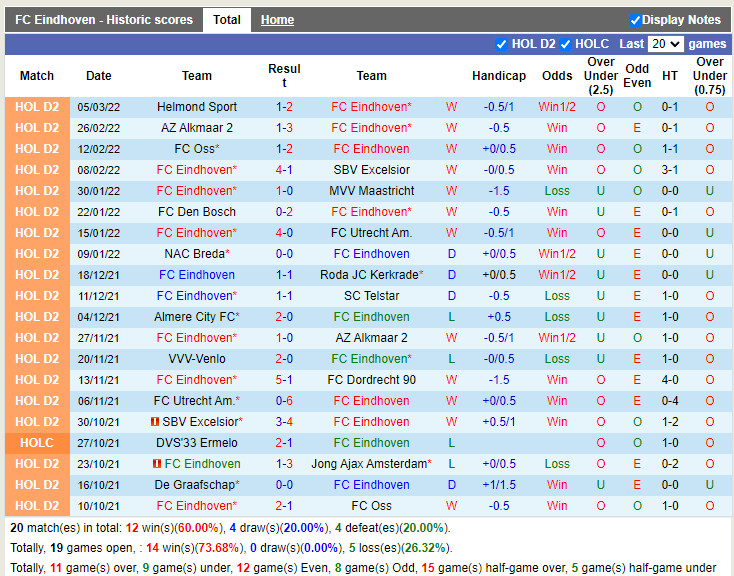This screenshot has height=576, width=734.
Task: Click red card icon beside SBV Excelsior
Action: point(154,421)
